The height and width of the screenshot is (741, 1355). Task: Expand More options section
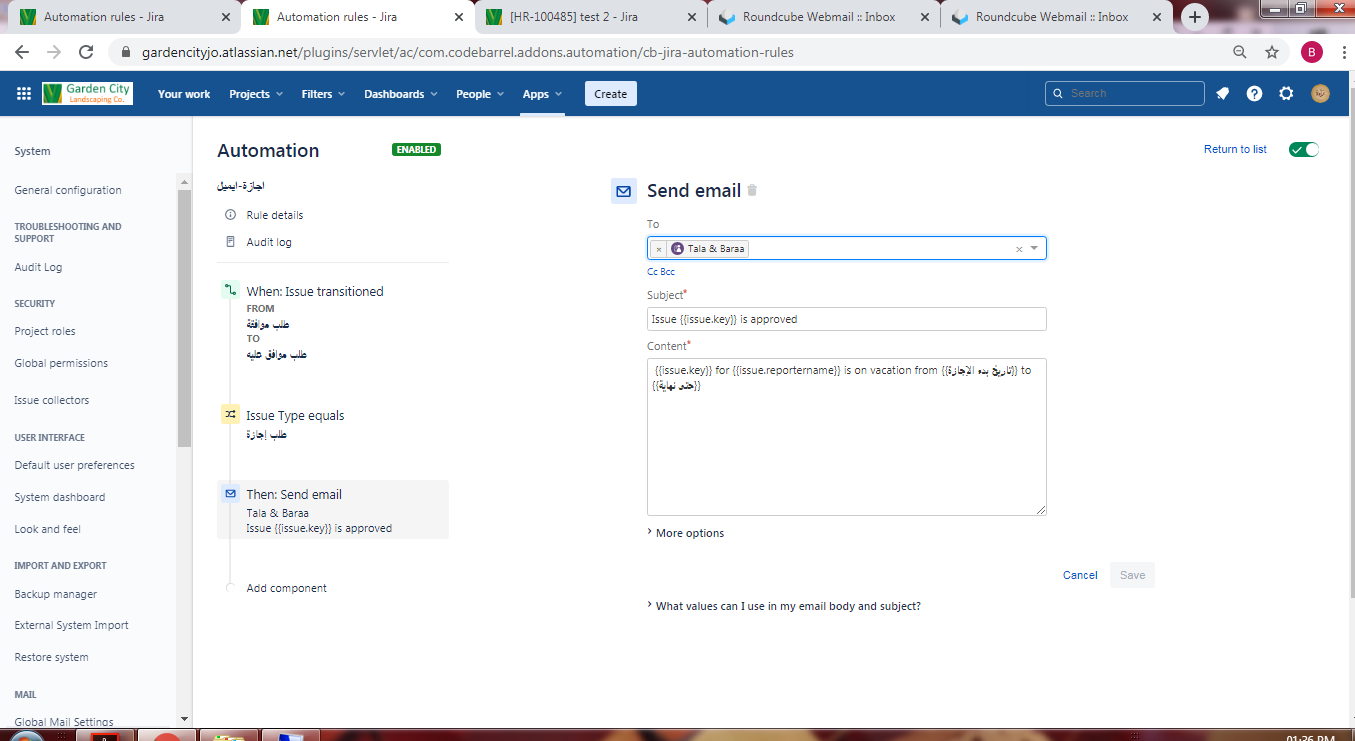click(686, 533)
